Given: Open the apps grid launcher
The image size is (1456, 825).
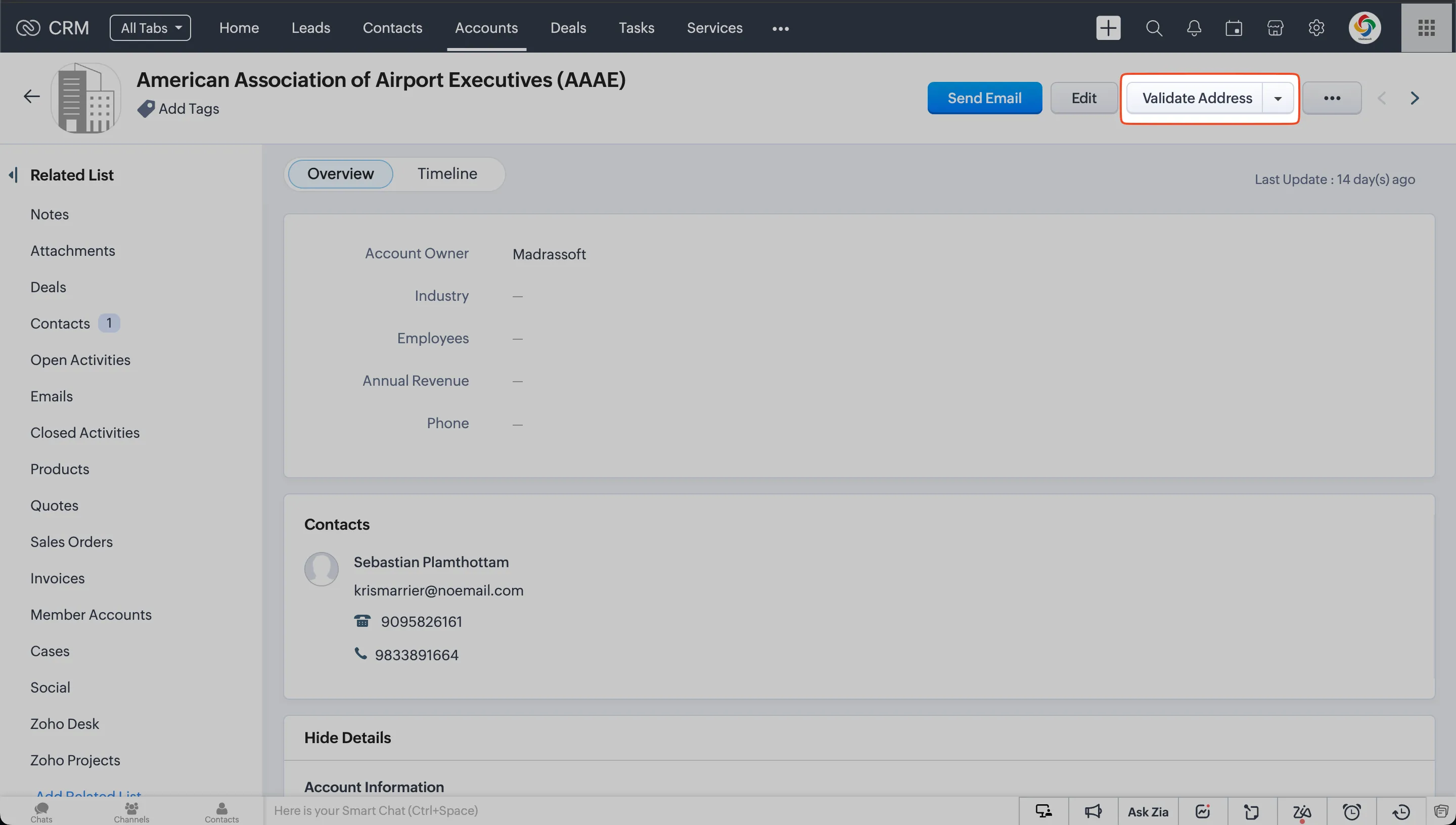Looking at the screenshot, I should click(x=1426, y=28).
